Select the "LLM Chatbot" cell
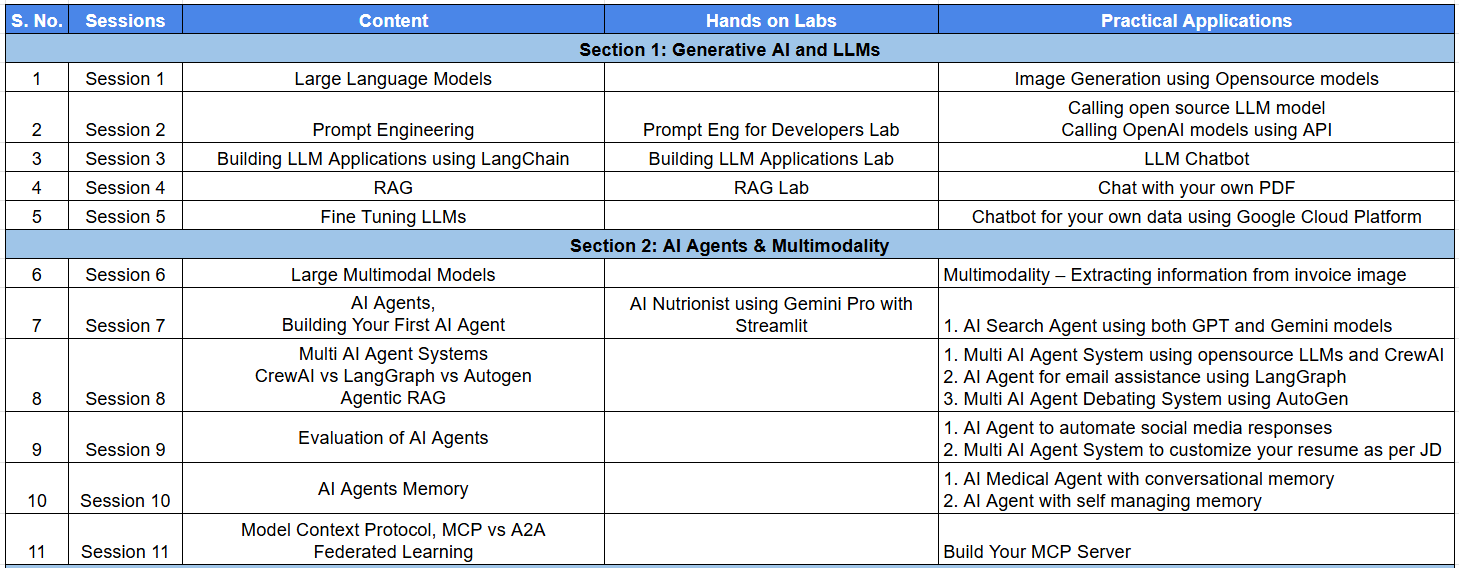The image size is (1459, 568). [x=1196, y=158]
